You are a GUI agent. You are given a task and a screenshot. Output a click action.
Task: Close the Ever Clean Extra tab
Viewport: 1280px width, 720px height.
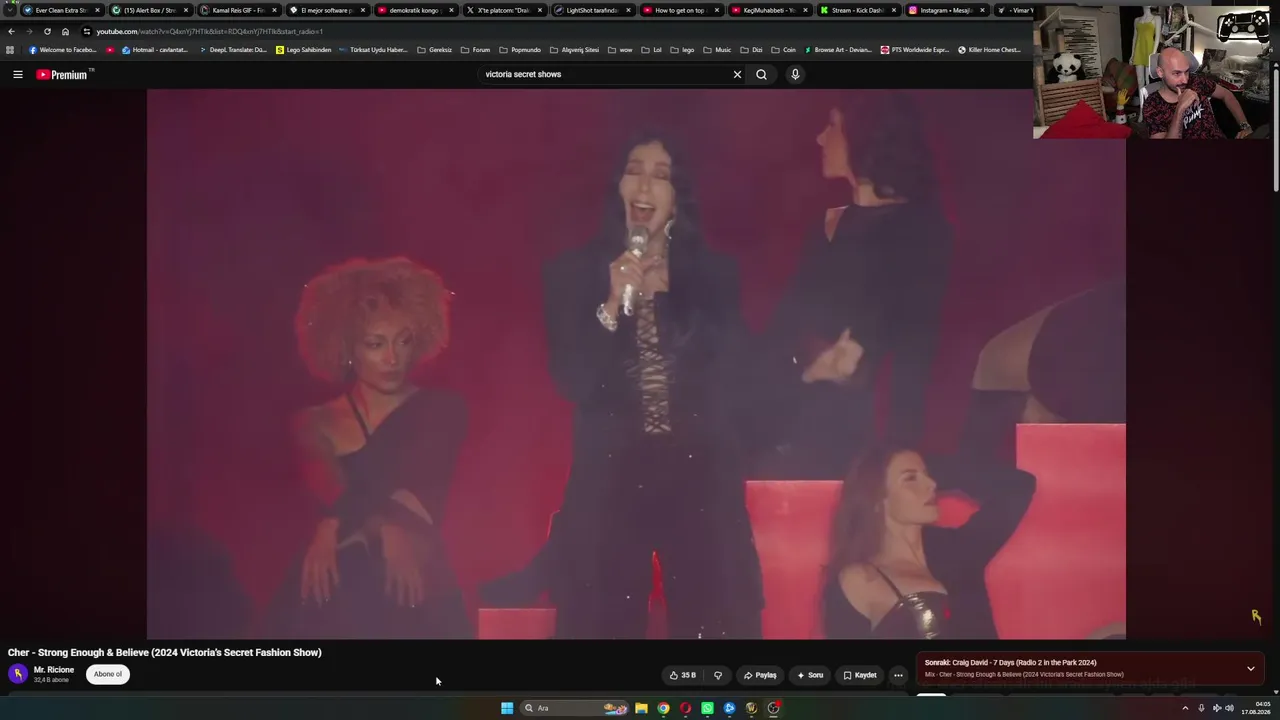tap(97, 10)
